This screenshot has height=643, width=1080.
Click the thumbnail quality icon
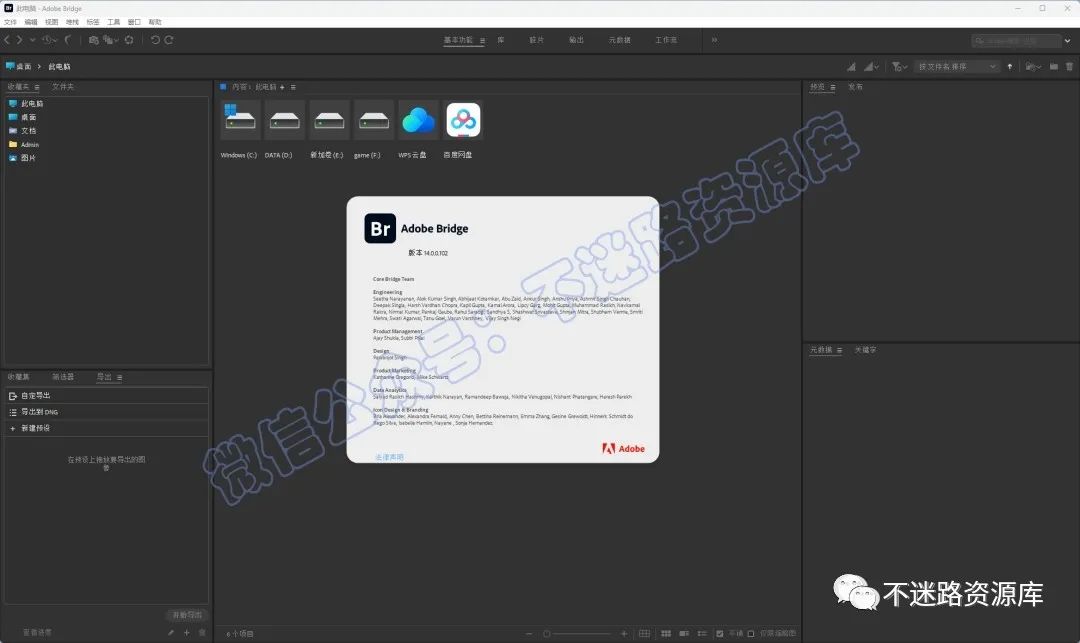pyautogui.click(x=851, y=67)
